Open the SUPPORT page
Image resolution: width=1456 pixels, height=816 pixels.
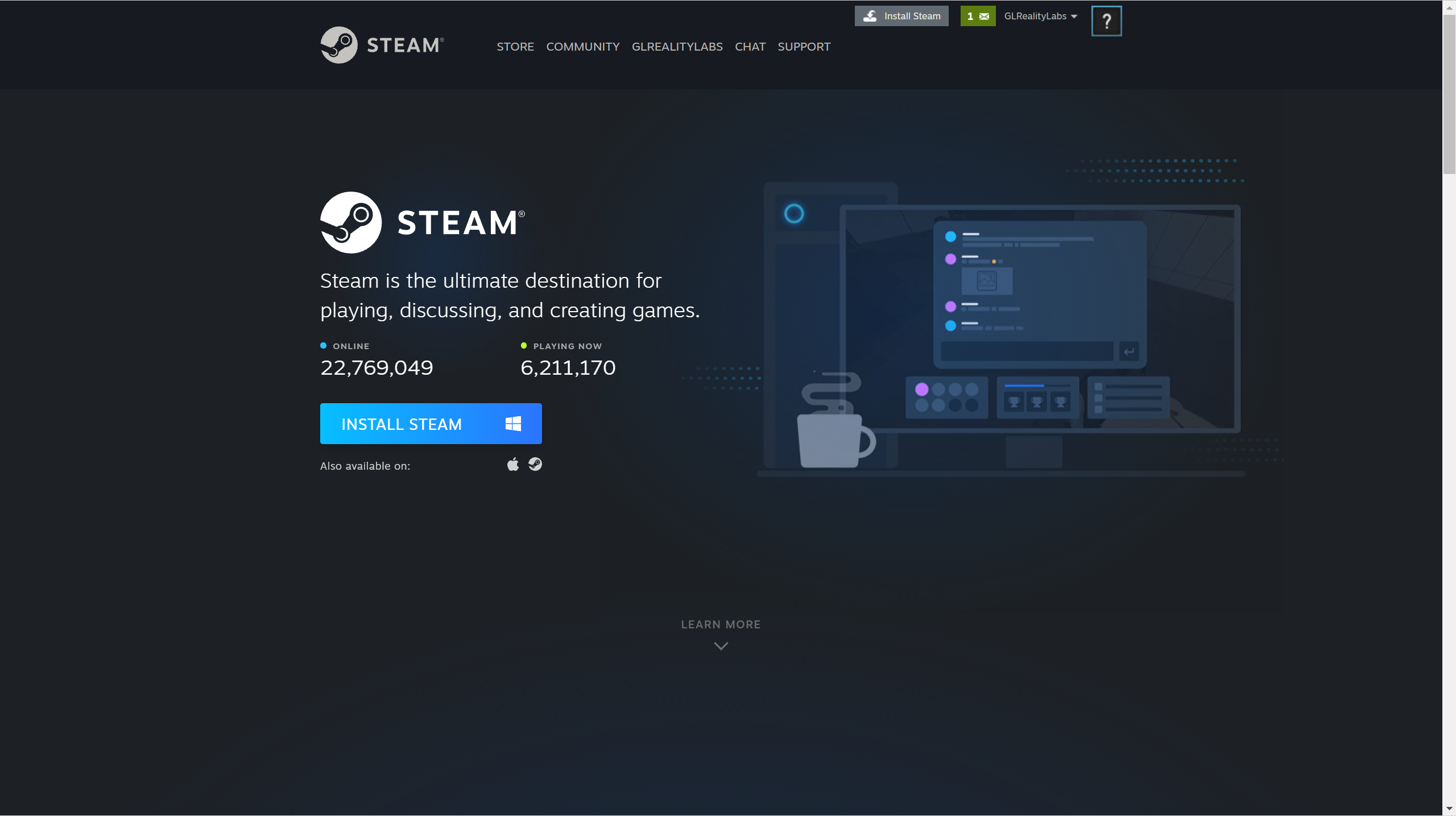click(804, 47)
